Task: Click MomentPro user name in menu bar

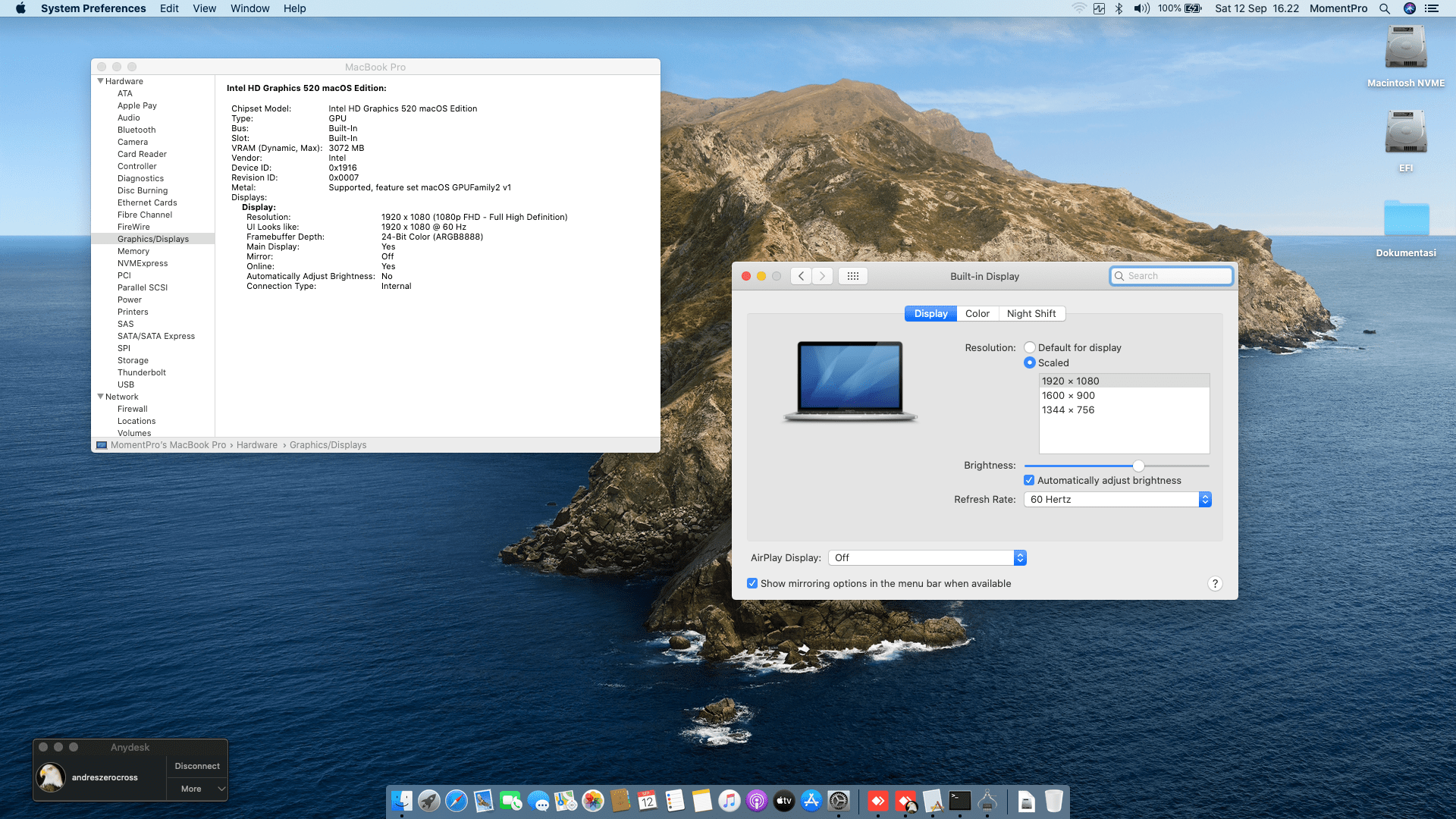Action: (1338, 8)
